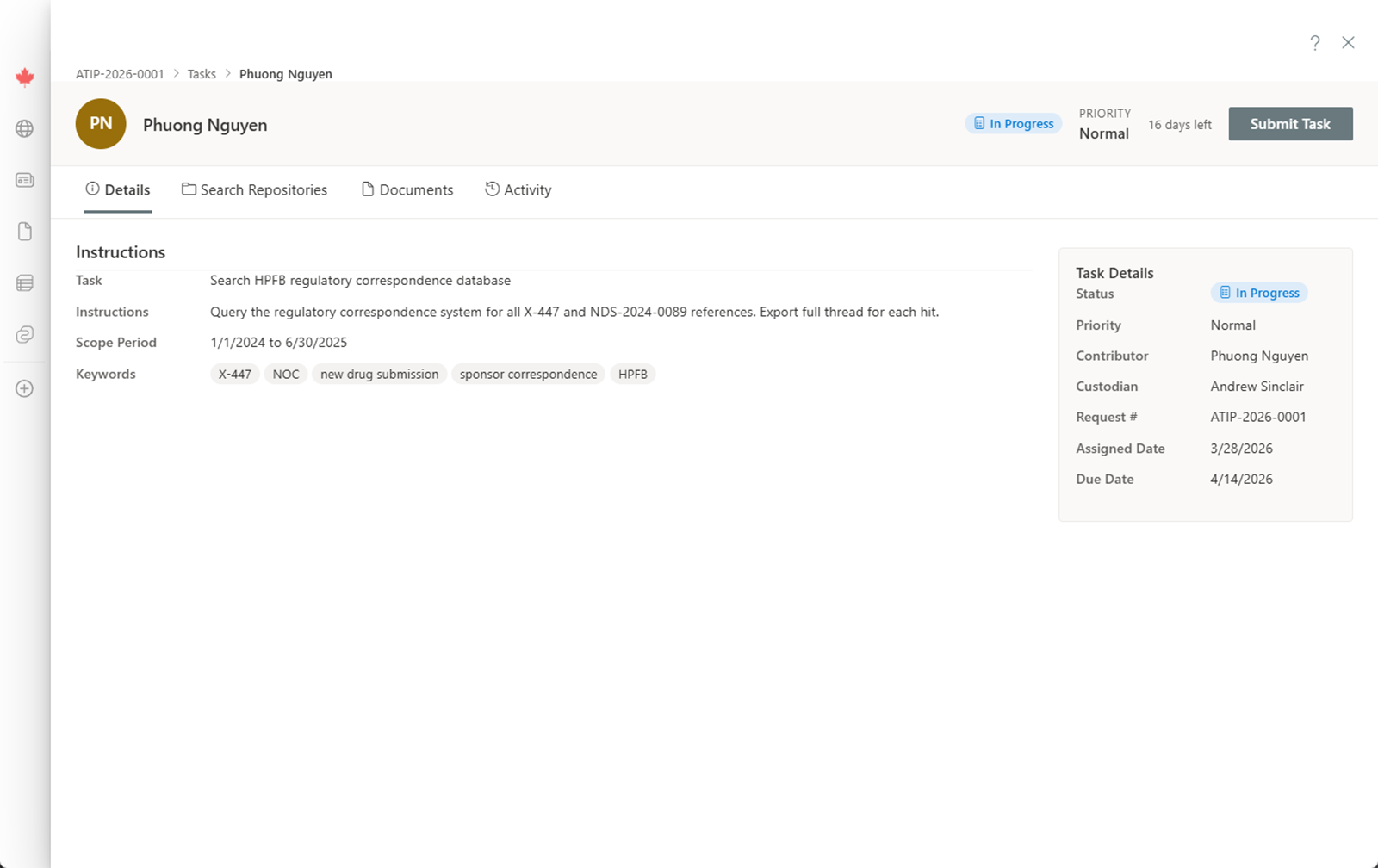Go to ATIP-2026-0001 breadcrumb link

(x=120, y=74)
